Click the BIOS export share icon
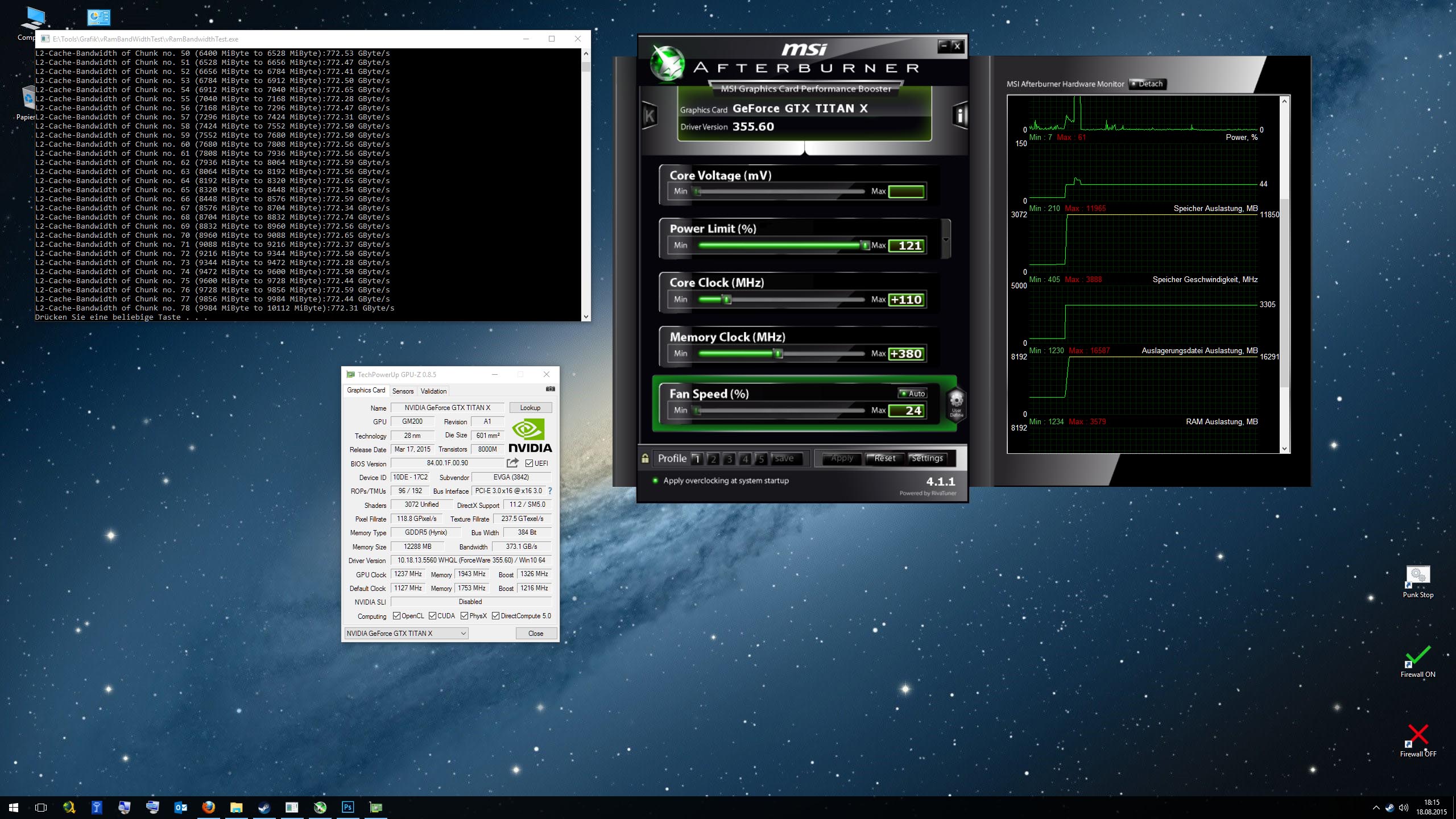Viewport: 1456px width, 819px height. pos(512,463)
